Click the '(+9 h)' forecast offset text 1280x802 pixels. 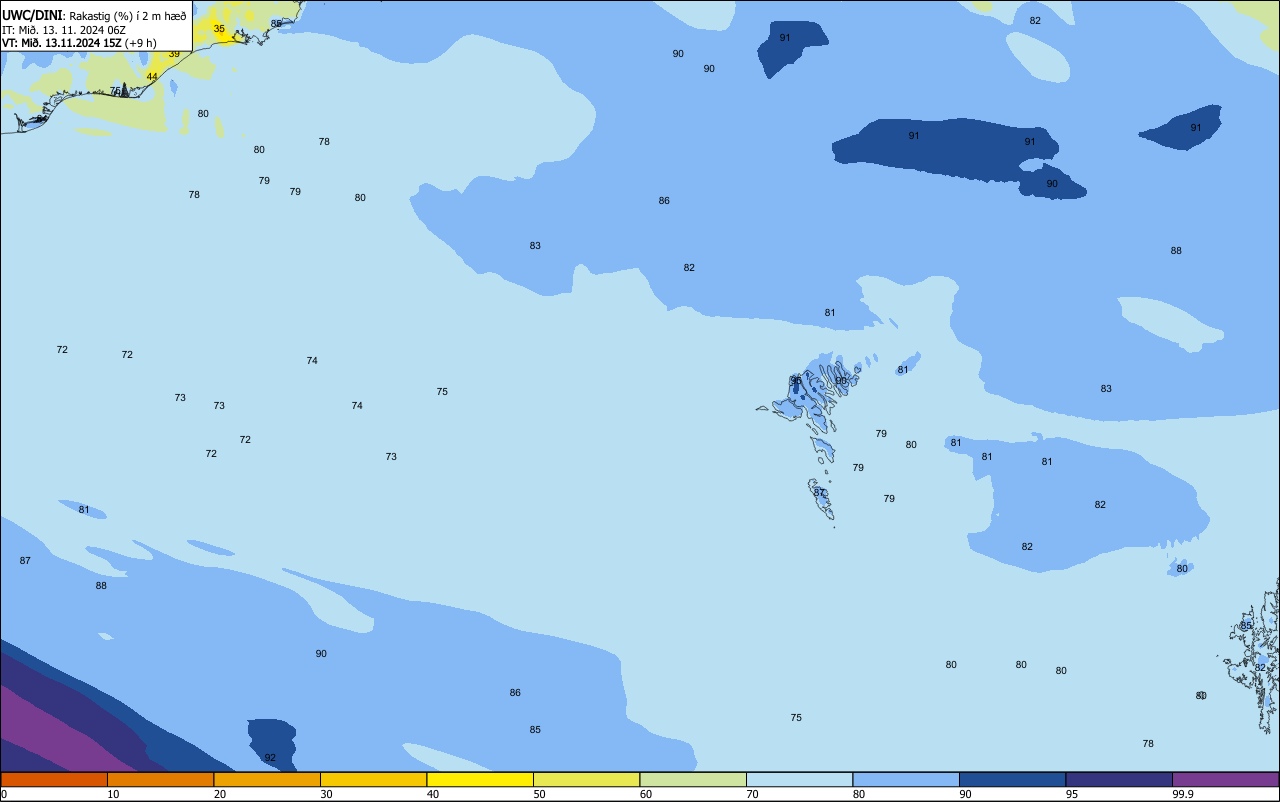pyautogui.click(x=141, y=43)
